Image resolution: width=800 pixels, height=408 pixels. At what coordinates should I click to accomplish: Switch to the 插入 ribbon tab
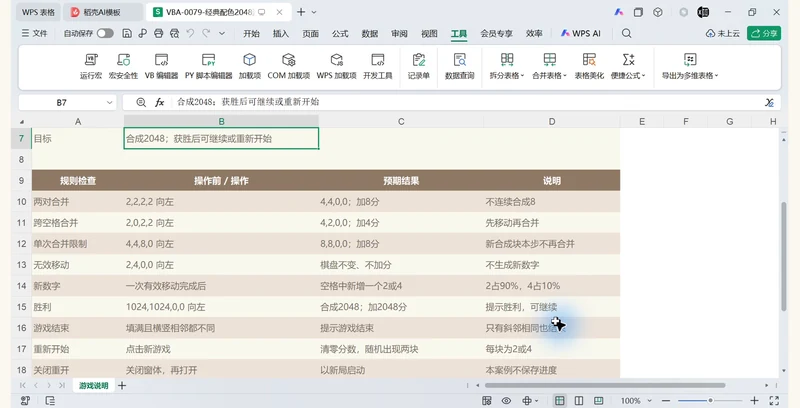tap(281, 33)
